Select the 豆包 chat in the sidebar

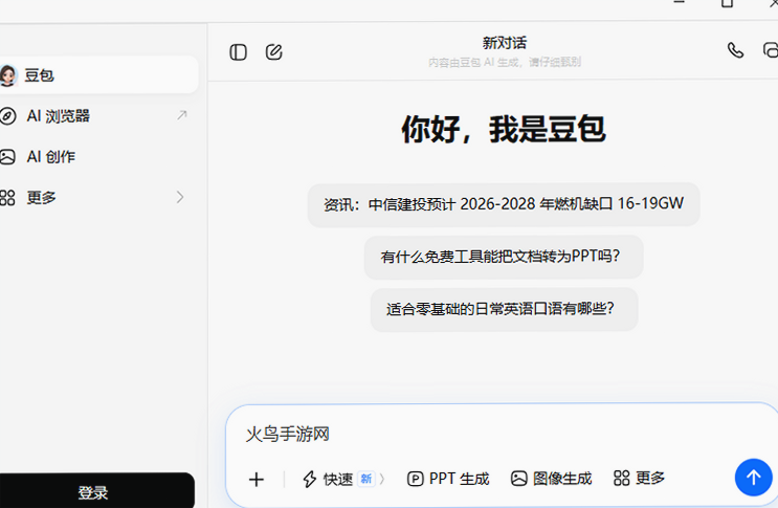[x=97, y=75]
